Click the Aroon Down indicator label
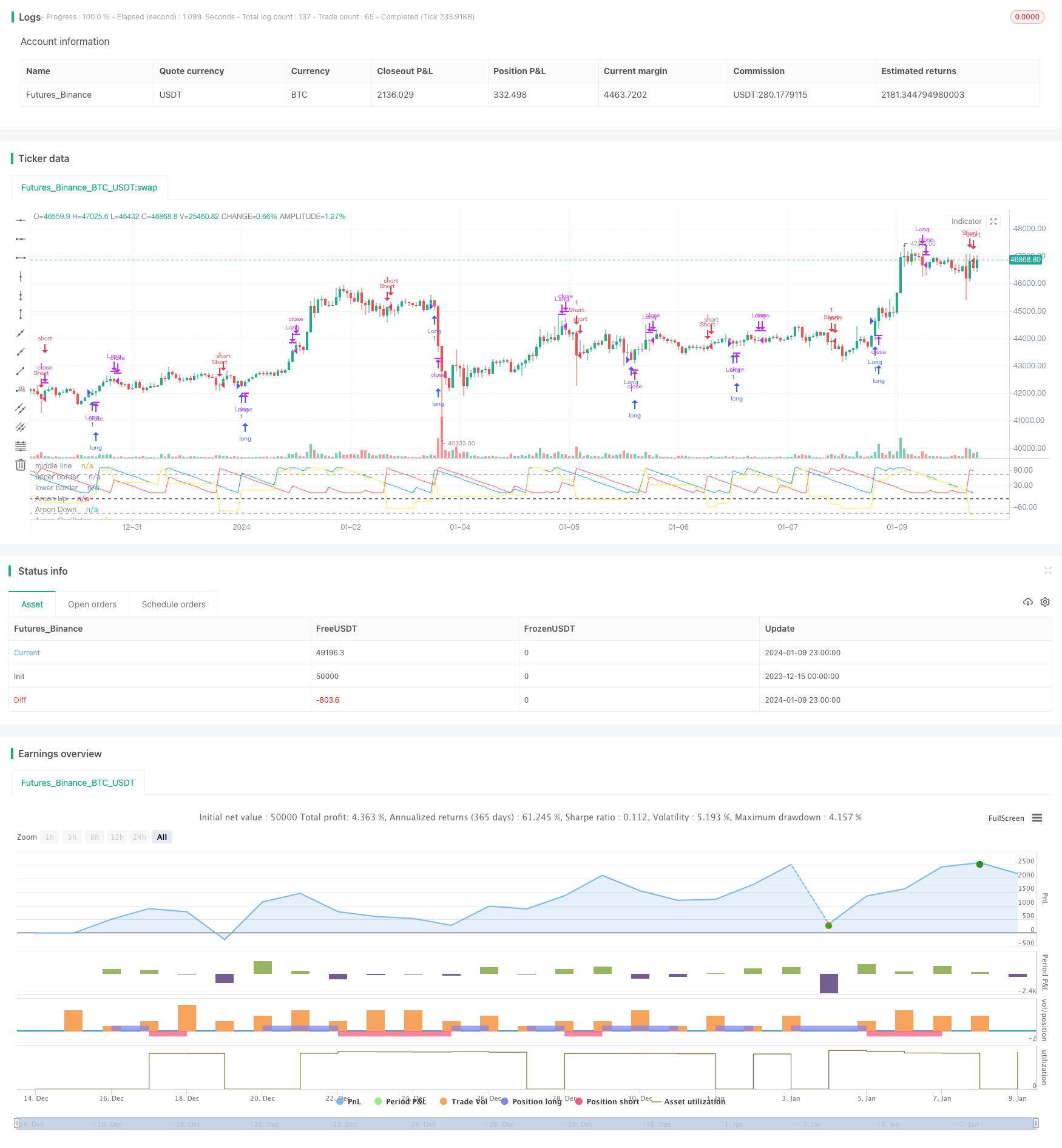 [x=56, y=510]
